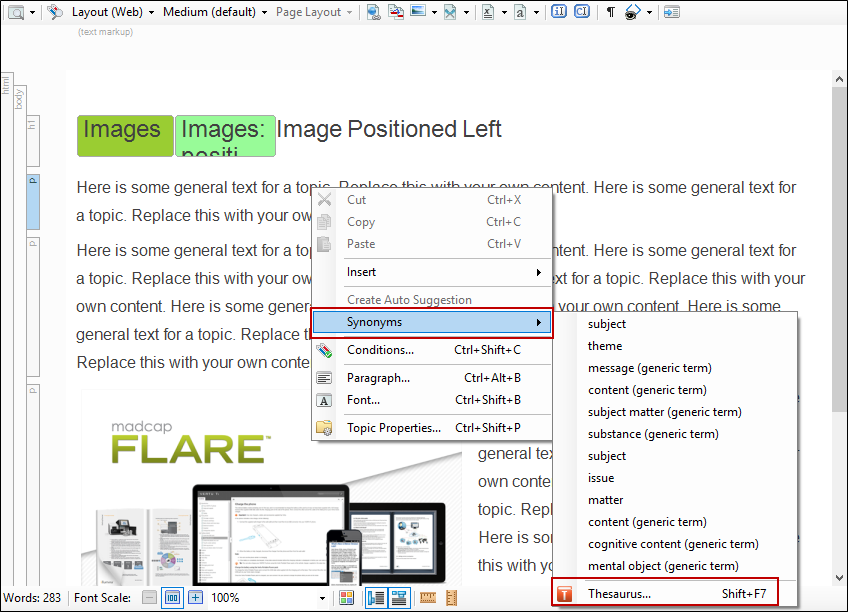The width and height of the screenshot is (848, 612).
Task: Toggle the eye tag-visibility icon
Action: [632, 12]
